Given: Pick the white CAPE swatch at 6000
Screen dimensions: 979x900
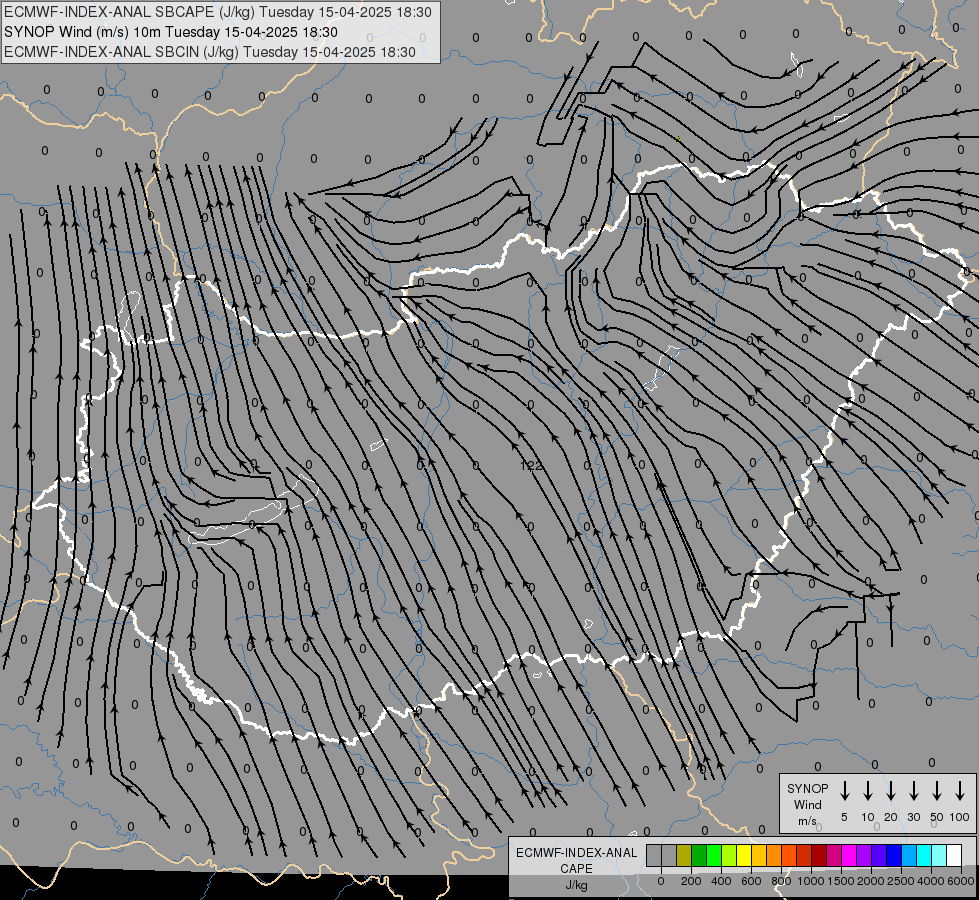Looking at the screenshot, I should 953,855.
